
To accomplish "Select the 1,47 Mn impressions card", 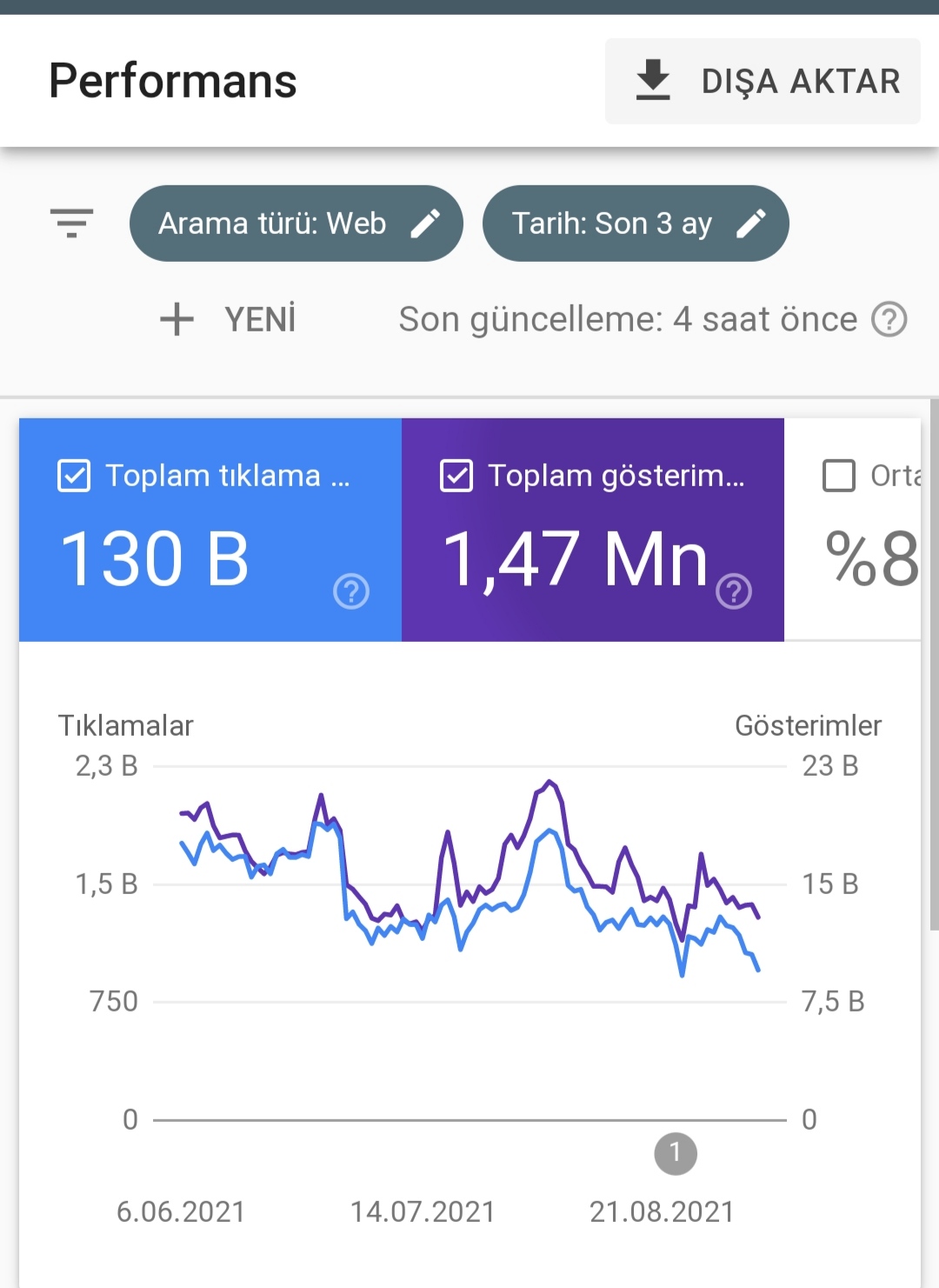I will click(x=593, y=530).
